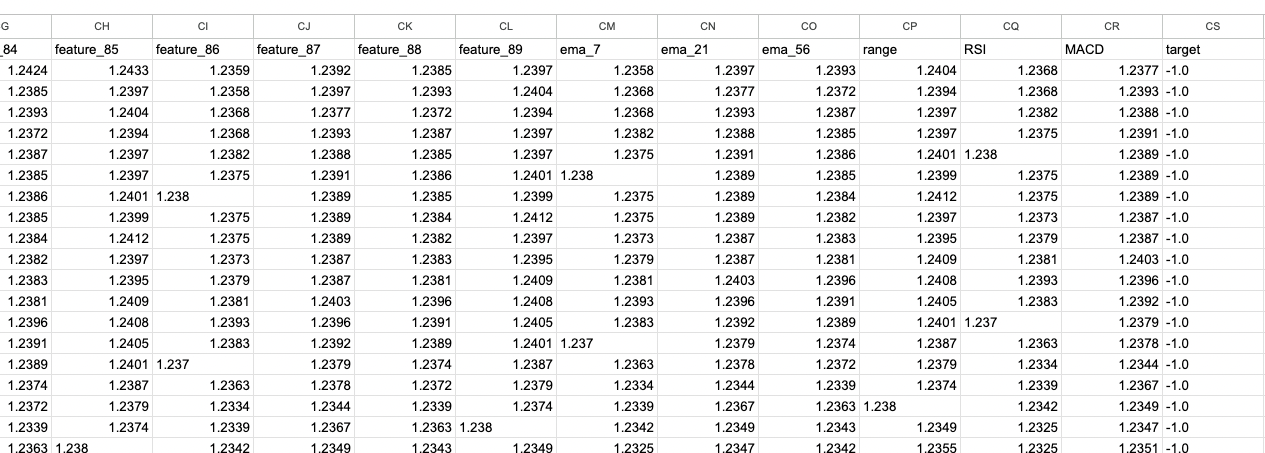Select 1.237 in the ema_7 column
Viewport: 1265px width, 453px height.
coord(607,343)
